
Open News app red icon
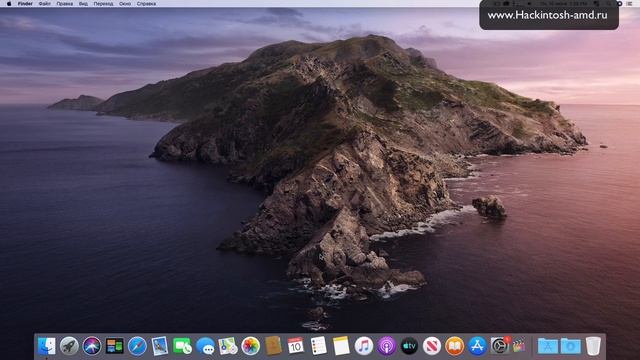tap(432, 346)
